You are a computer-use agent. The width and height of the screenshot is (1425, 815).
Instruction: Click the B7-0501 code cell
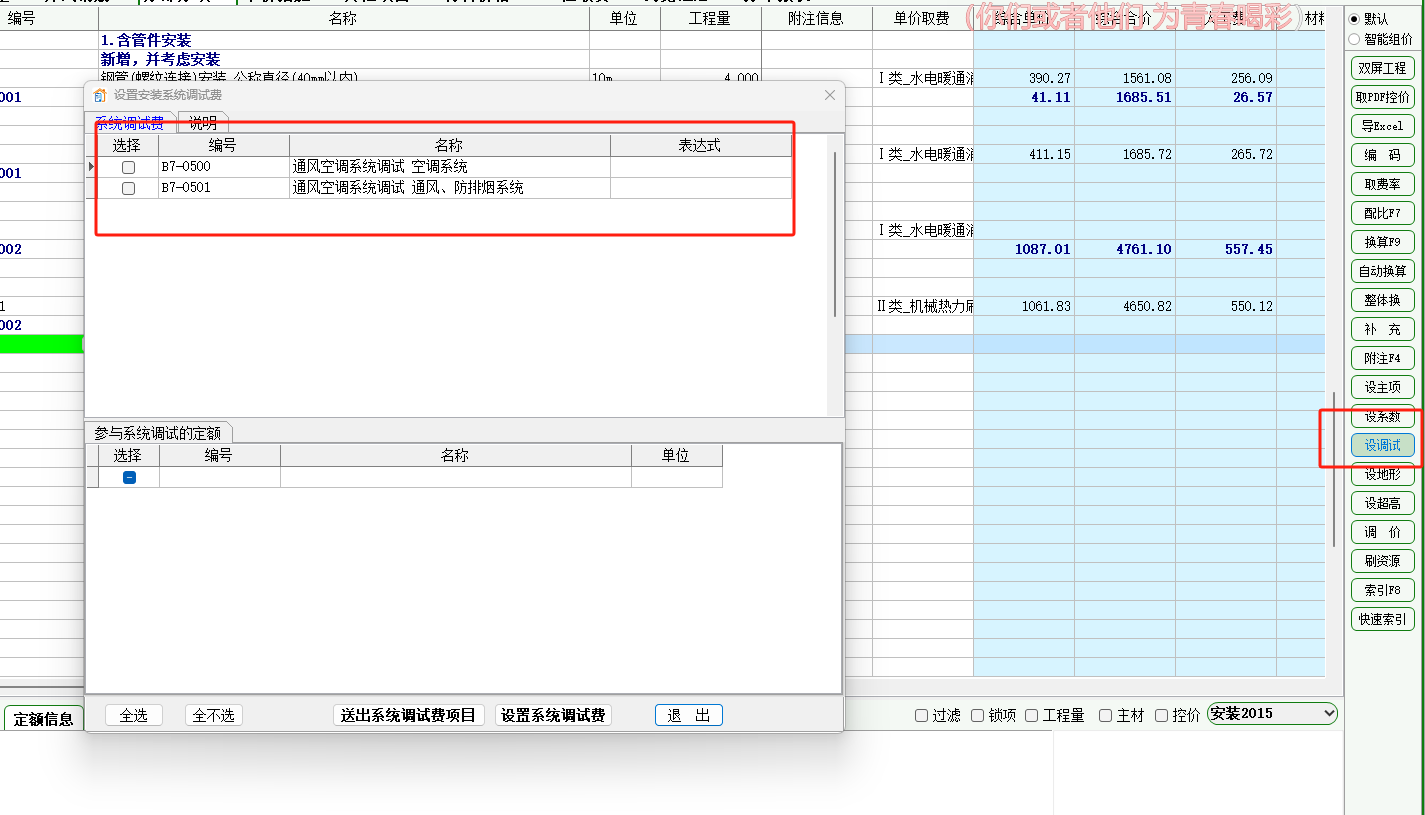point(223,187)
